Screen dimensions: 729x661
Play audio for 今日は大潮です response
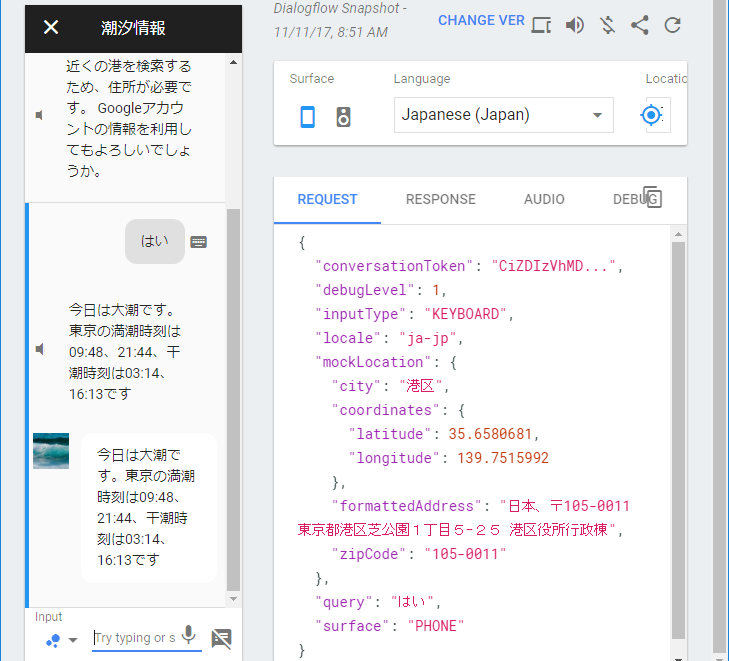click(40, 349)
